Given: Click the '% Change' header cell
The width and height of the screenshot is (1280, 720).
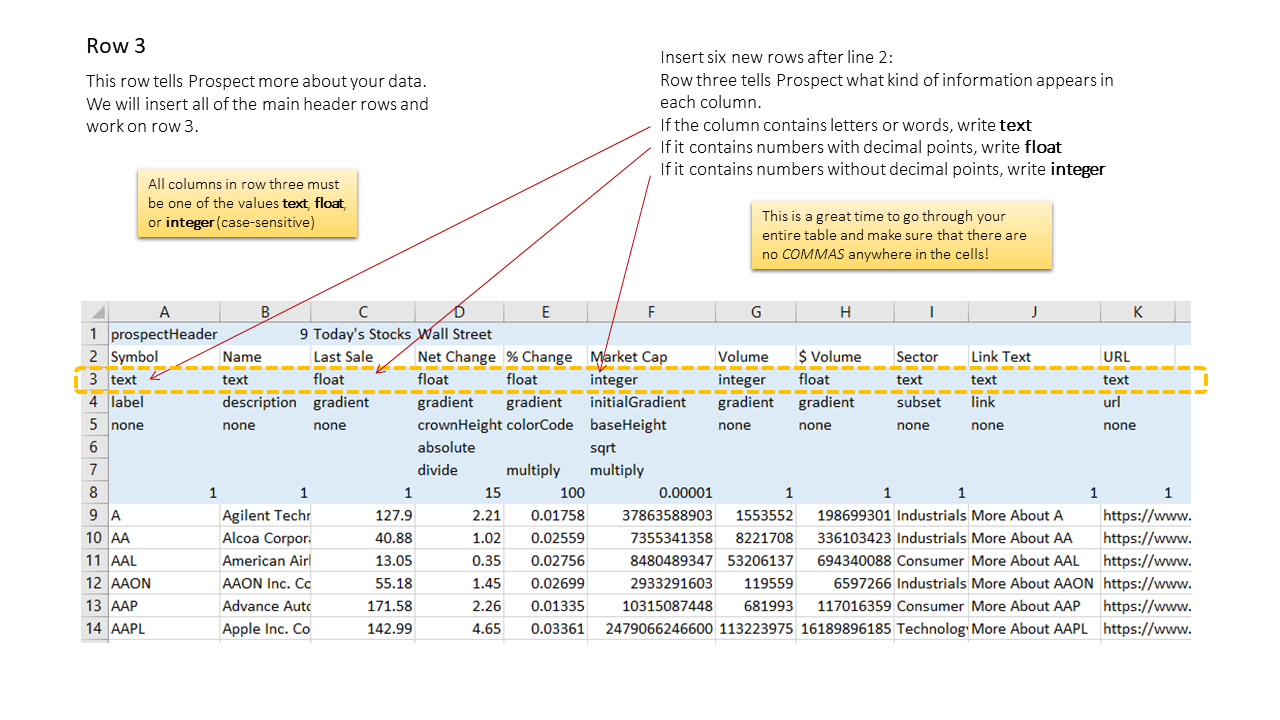Looking at the screenshot, I should 545,357.
